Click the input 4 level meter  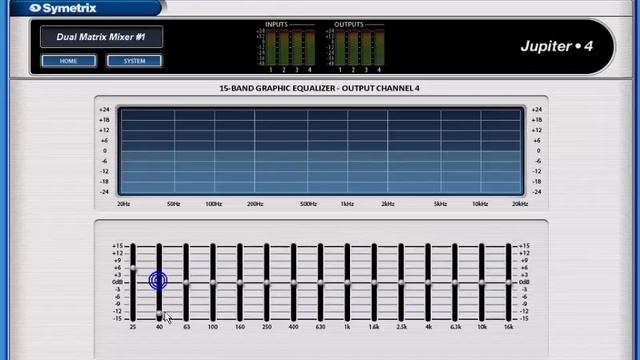click(x=310, y=48)
